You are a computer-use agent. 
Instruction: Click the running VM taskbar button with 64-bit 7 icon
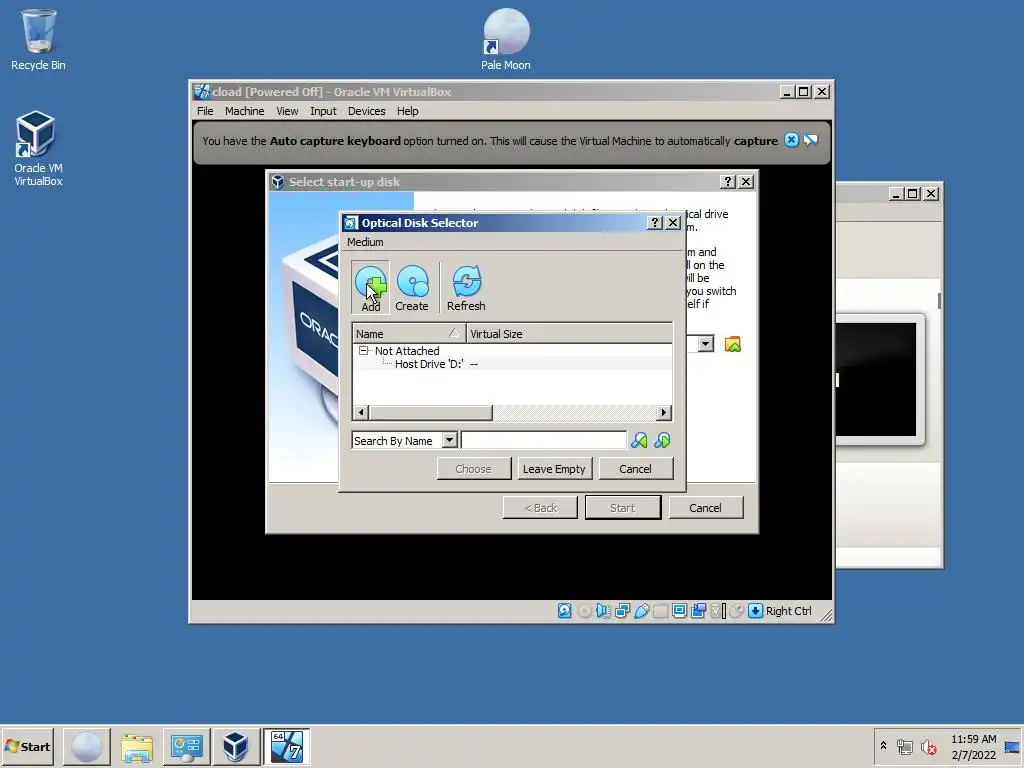coord(286,746)
